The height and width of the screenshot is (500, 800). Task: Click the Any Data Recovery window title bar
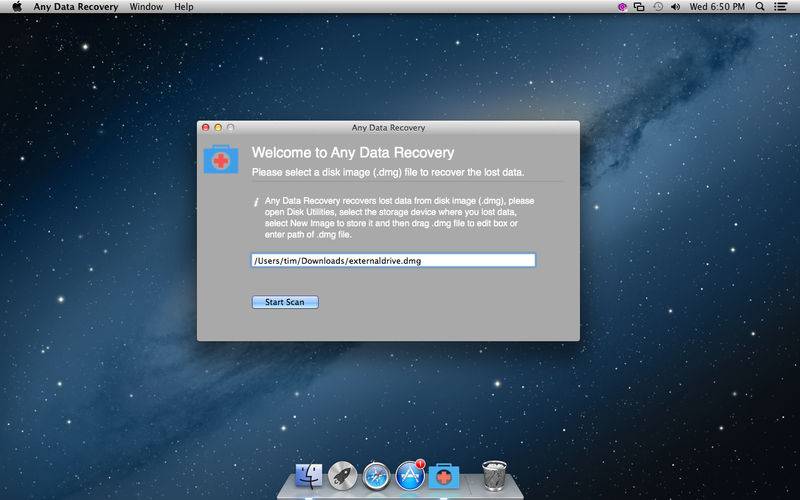(388, 128)
